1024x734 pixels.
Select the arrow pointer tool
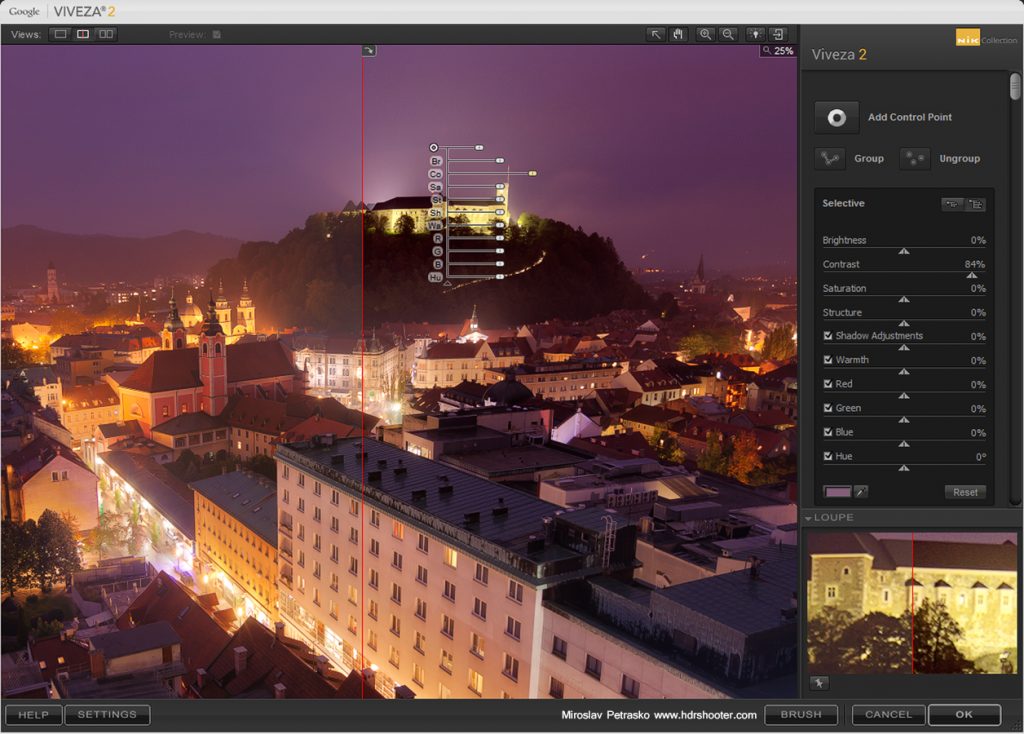coord(656,34)
